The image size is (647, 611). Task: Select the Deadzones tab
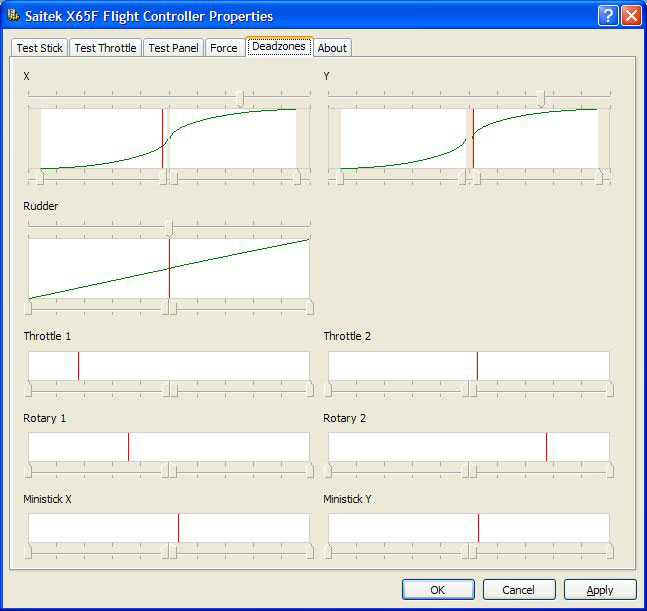click(x=279, y=46)
